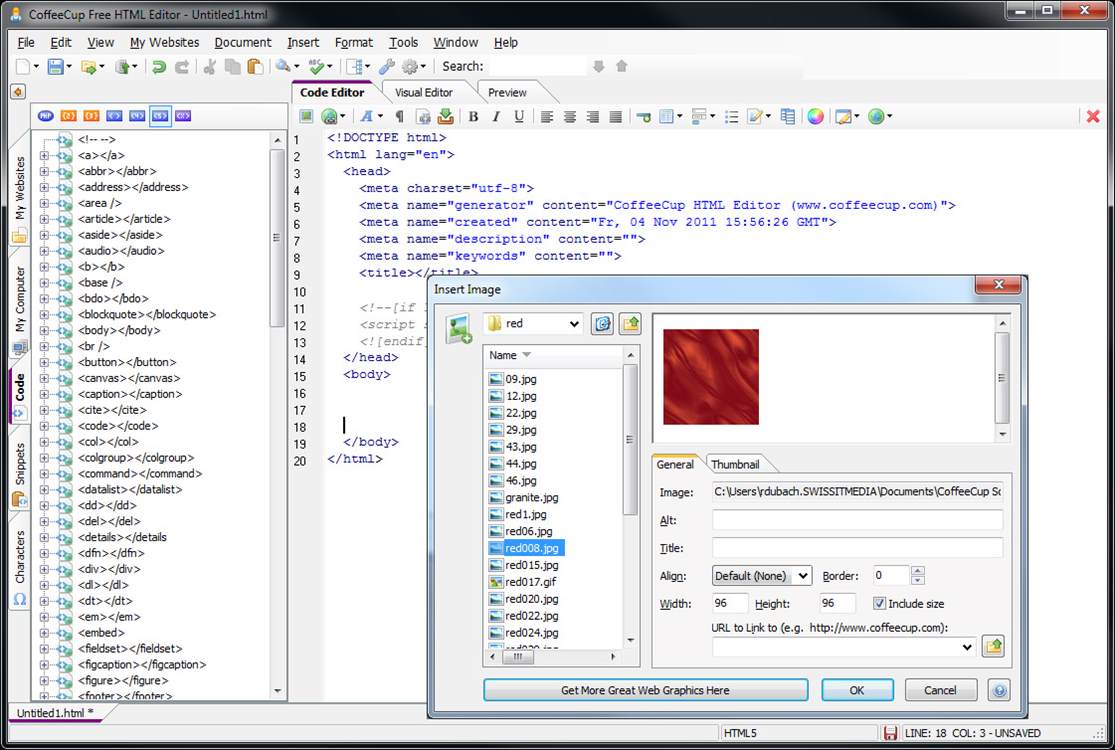The height and width of the screenshot is (750, 1115).
Task: Open the File menu
Action: [26, 43]
